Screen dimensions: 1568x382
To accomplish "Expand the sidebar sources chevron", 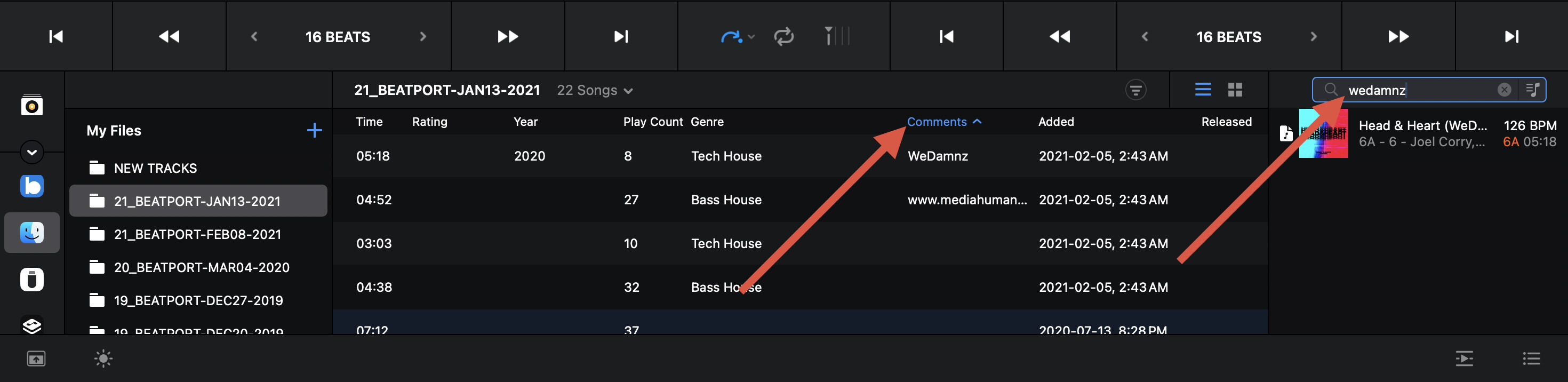I will click(31, 152).
